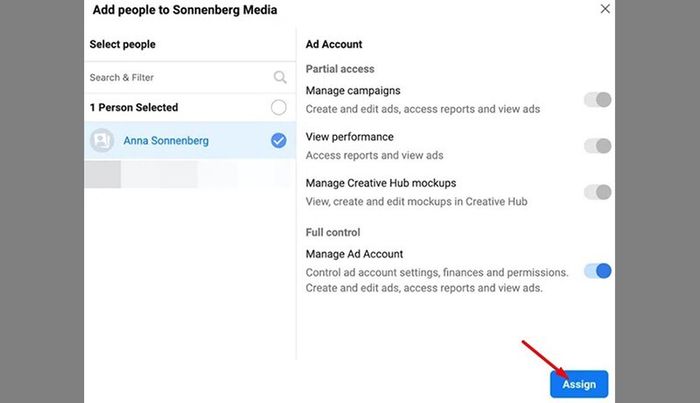
Task: Click the Ad Account heading
Action: tap(334, 44)
